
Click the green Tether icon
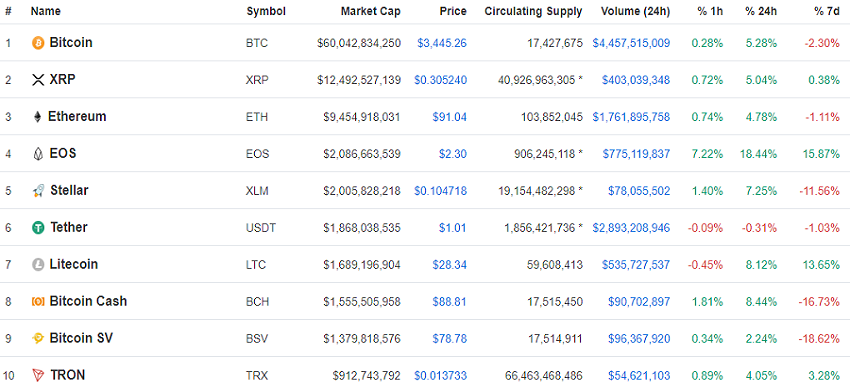click(38, 228)
